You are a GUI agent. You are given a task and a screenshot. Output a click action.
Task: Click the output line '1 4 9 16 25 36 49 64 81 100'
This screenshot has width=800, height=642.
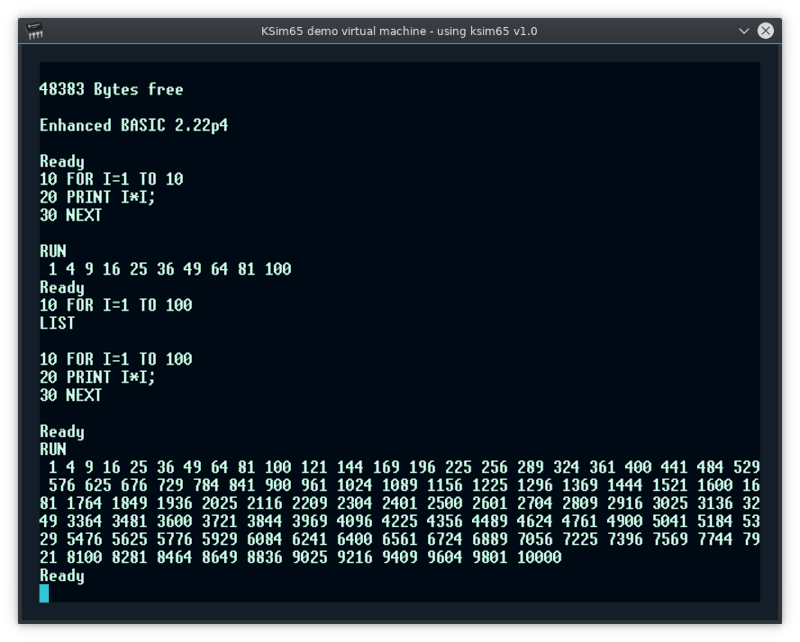tap(170, 269)
